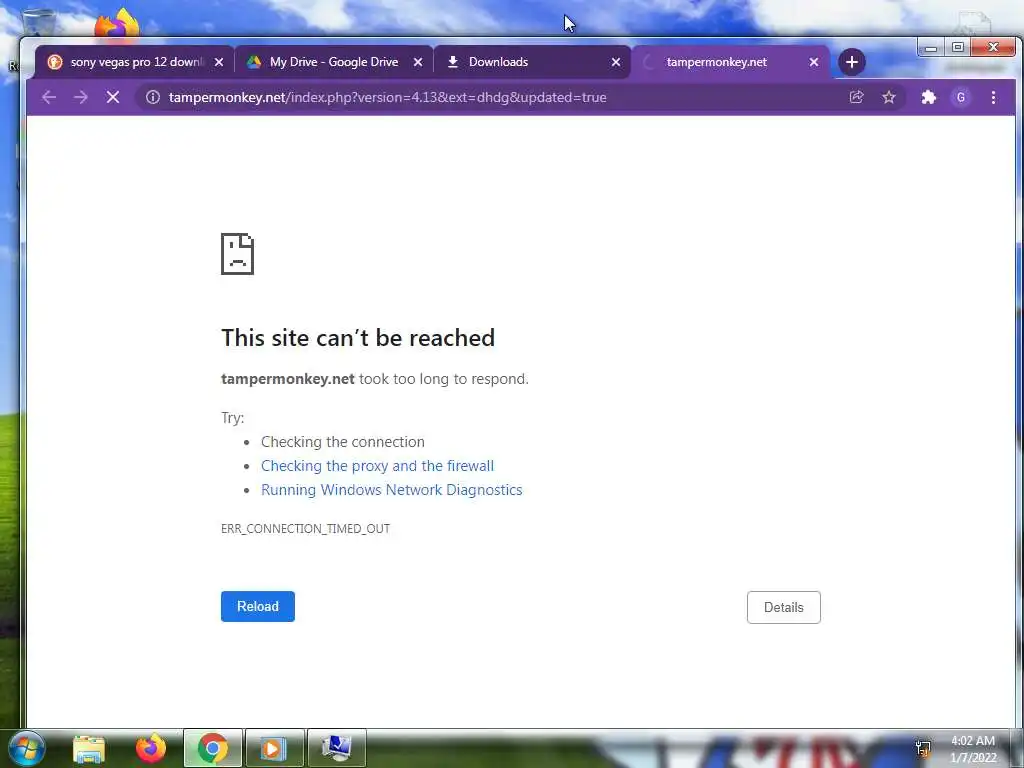Minimize the Chrome window
The height and width of the screenshot is (768, 1024).
pos(931,47)
